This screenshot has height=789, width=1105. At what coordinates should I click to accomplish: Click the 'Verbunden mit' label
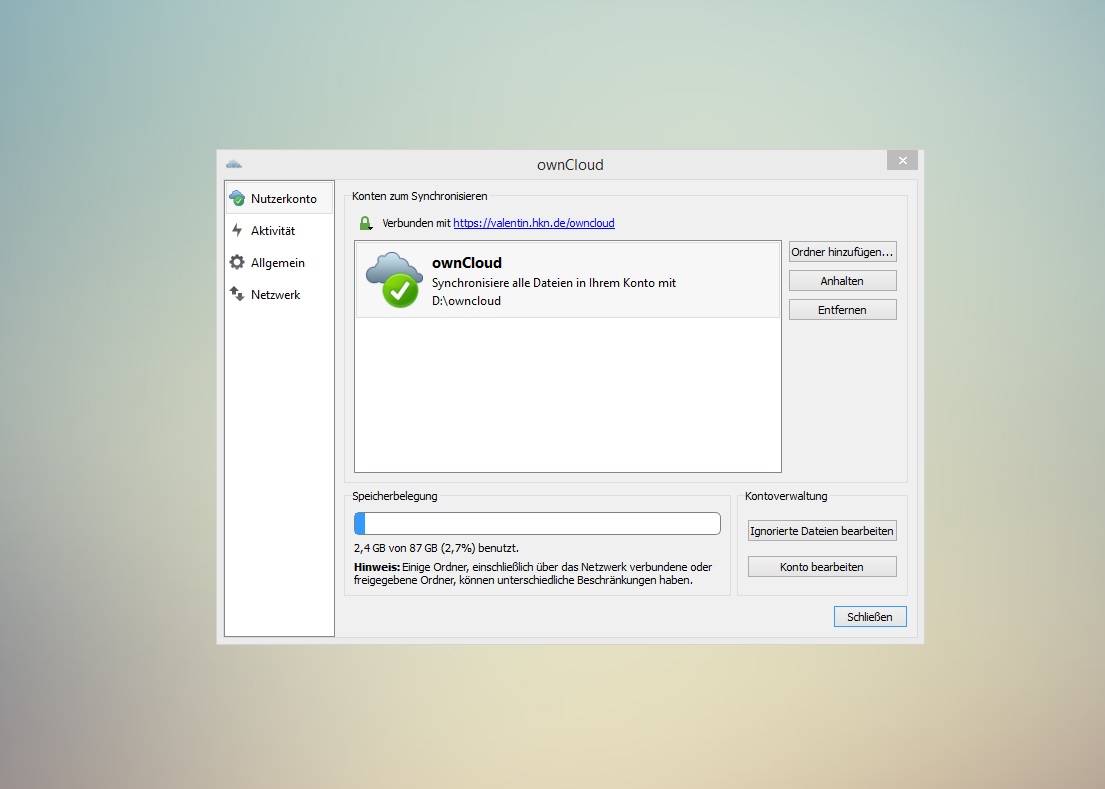pos(416,223)
